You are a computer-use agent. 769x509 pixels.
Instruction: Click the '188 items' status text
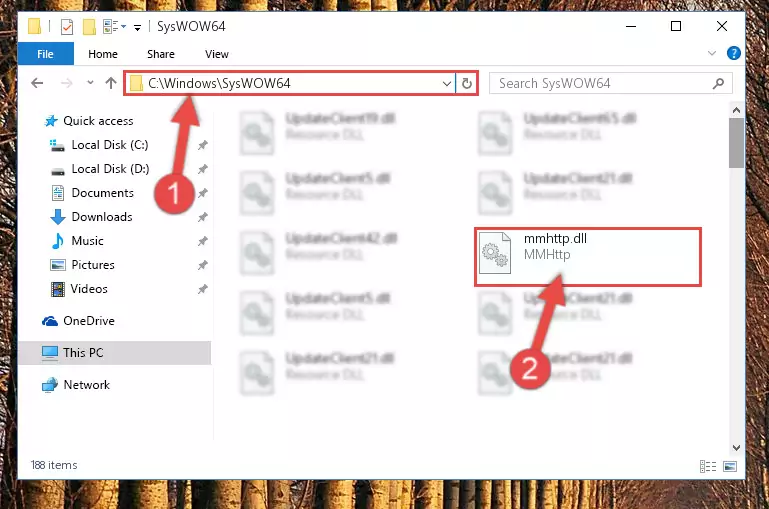coord(54,465)
